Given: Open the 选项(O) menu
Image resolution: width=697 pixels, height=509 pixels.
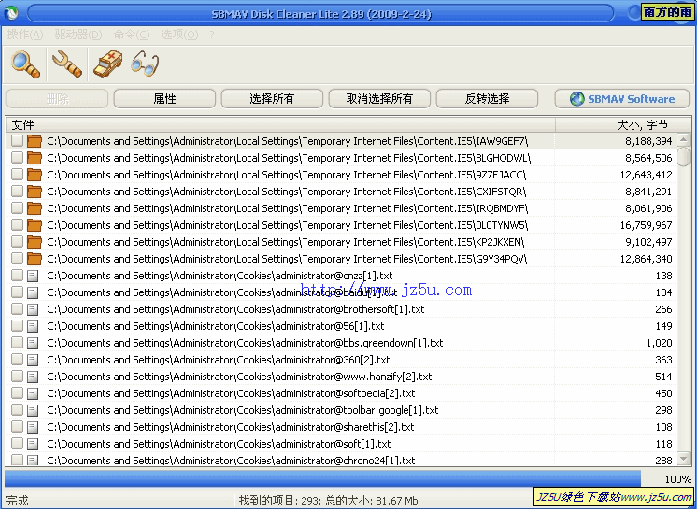Looking at the screenshot, I should [179, 34].
